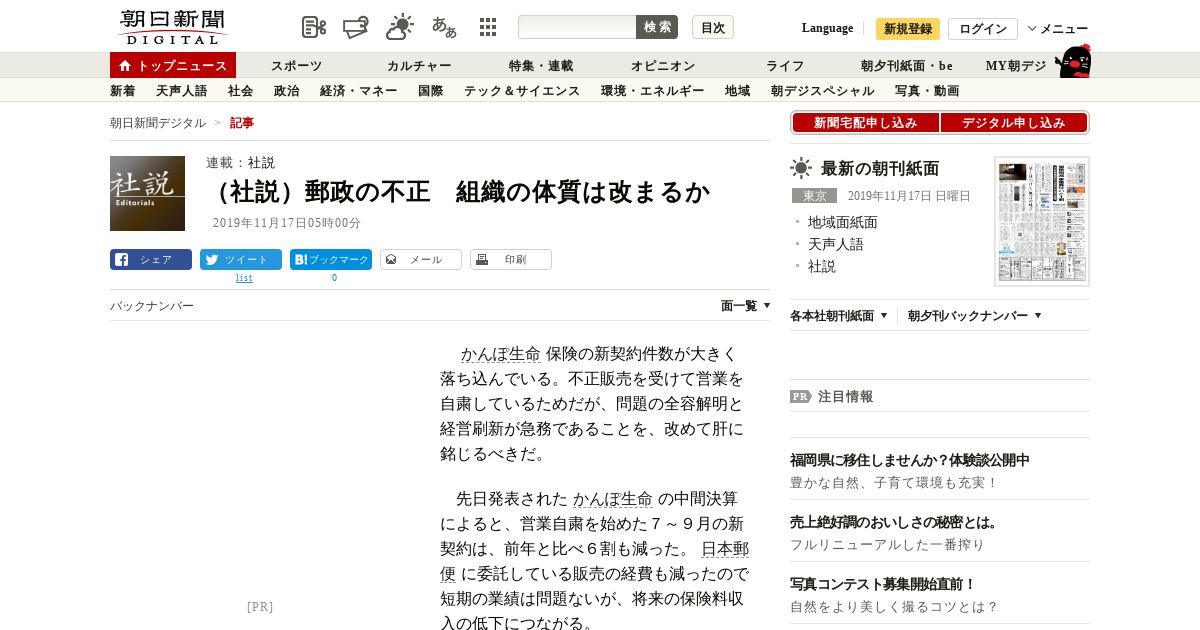Open 社説 link in sidebar list
Image resolution: width=1200 pixels, height=630 pixels.
tap(822, 266)
